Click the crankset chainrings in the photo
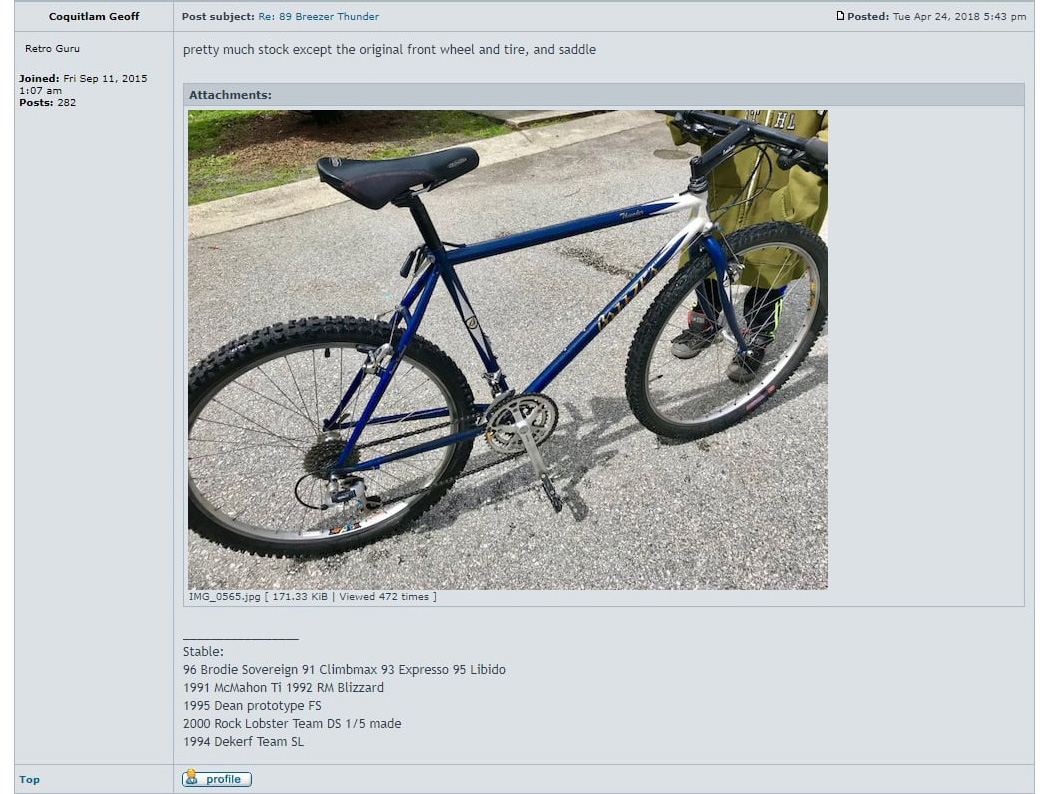The image size is (1040, 794). coord(521,423)
